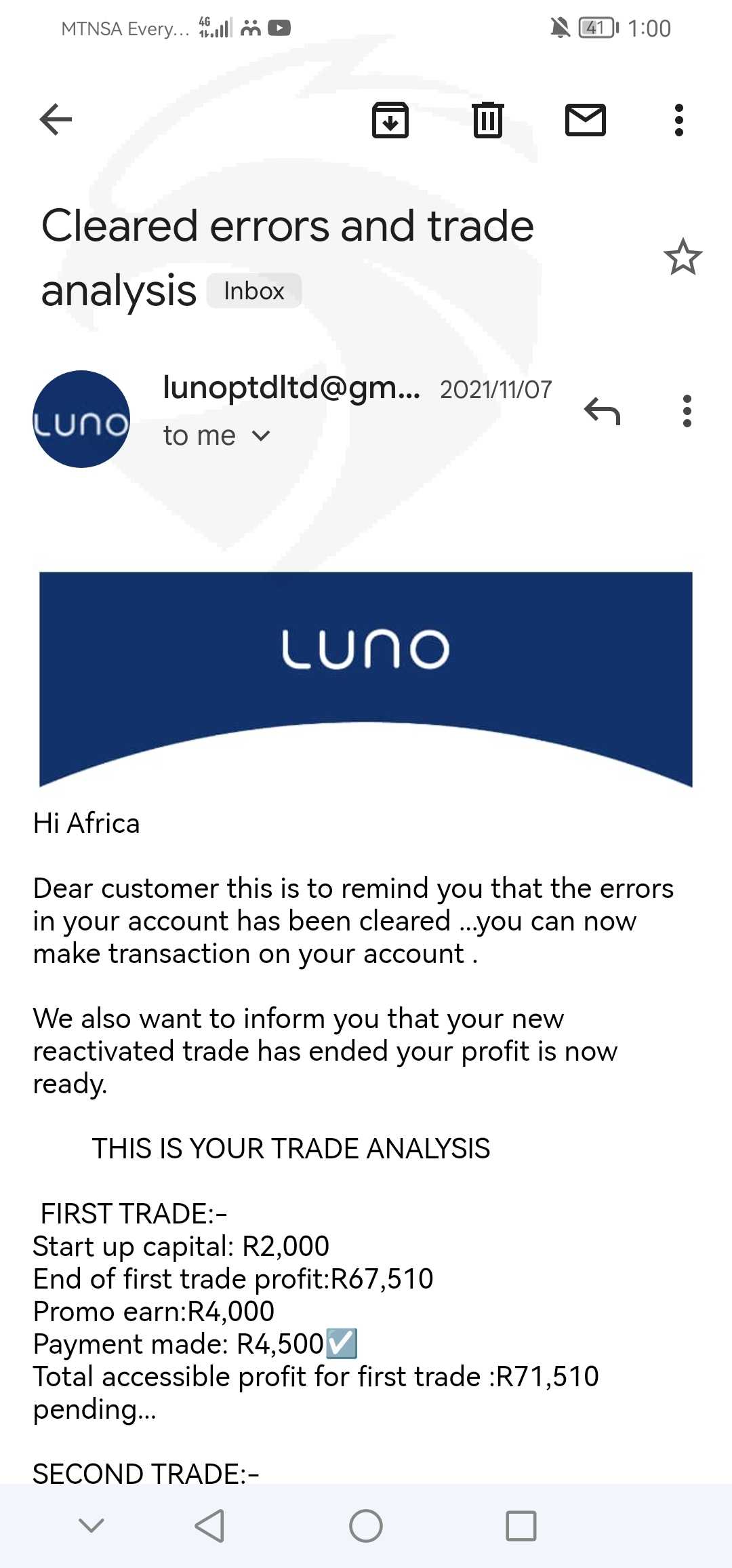Open message options three-dot menu
Viewport: 732px width, 1568px height.
click(x=687, y=411)
